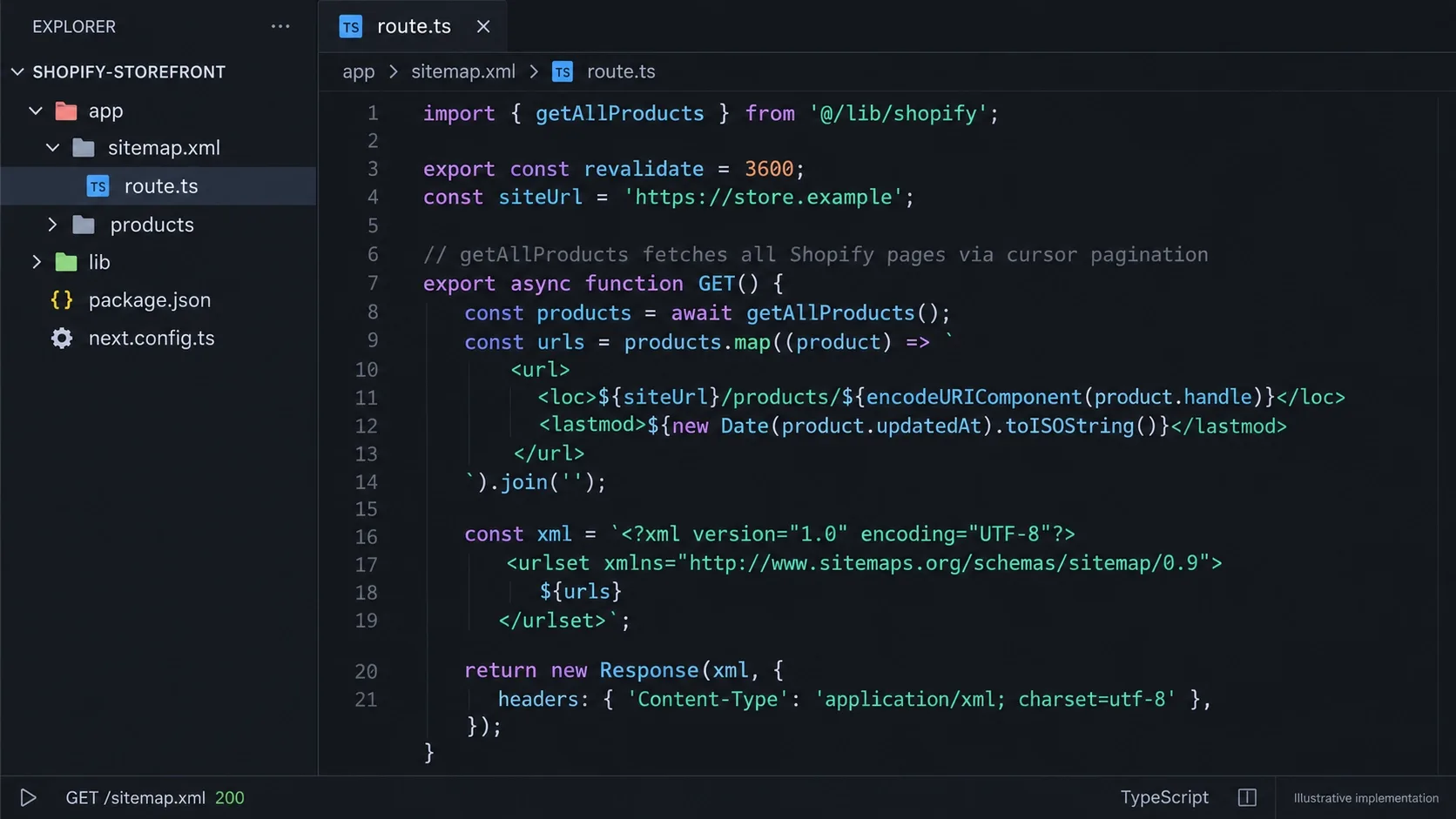The height and width of the screenshot is (819, 1456).
Task: Select the products folder label
Action: click(x=152, y=225)
